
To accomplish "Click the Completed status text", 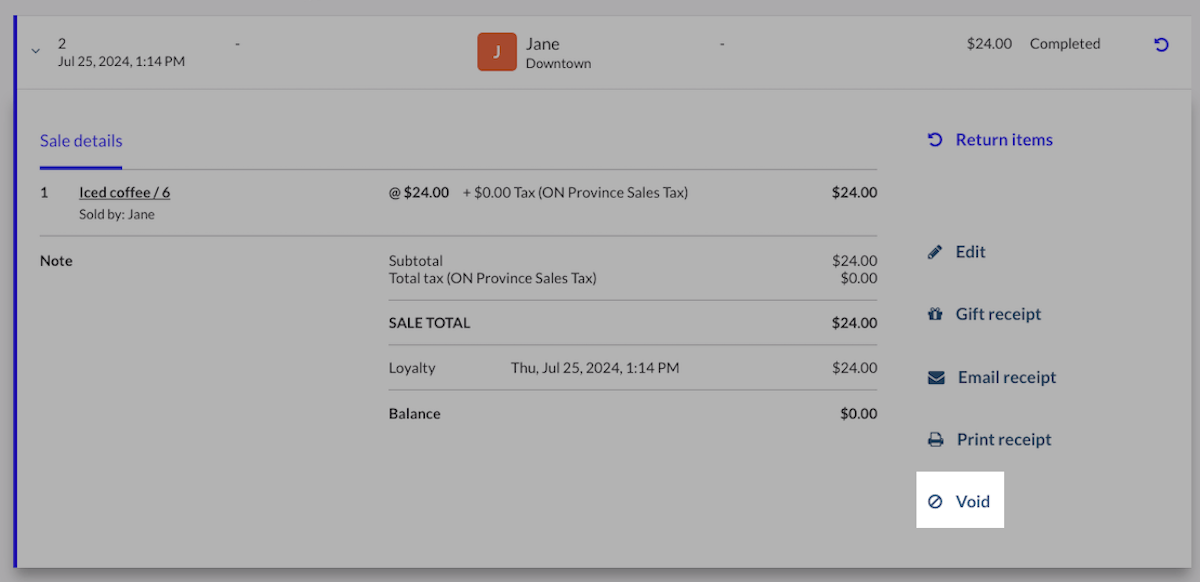I will [1064, 44].
